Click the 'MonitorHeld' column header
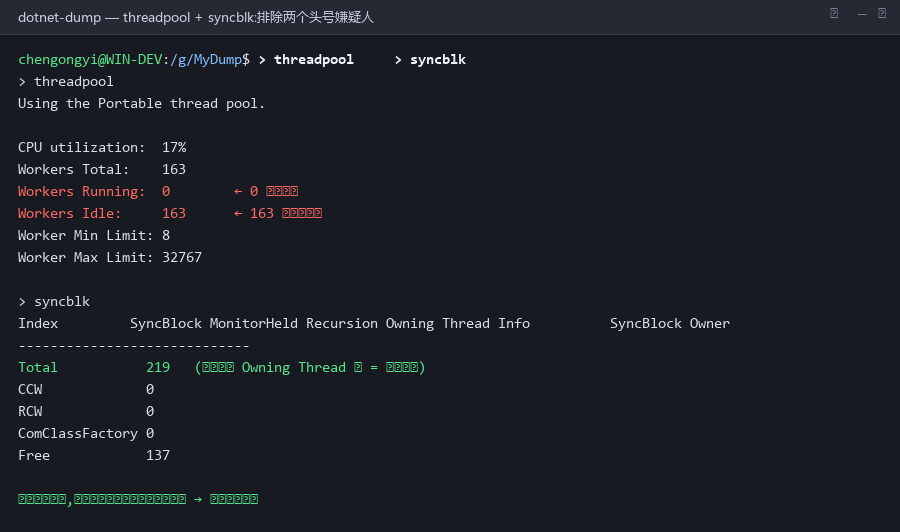 [254, 323]
